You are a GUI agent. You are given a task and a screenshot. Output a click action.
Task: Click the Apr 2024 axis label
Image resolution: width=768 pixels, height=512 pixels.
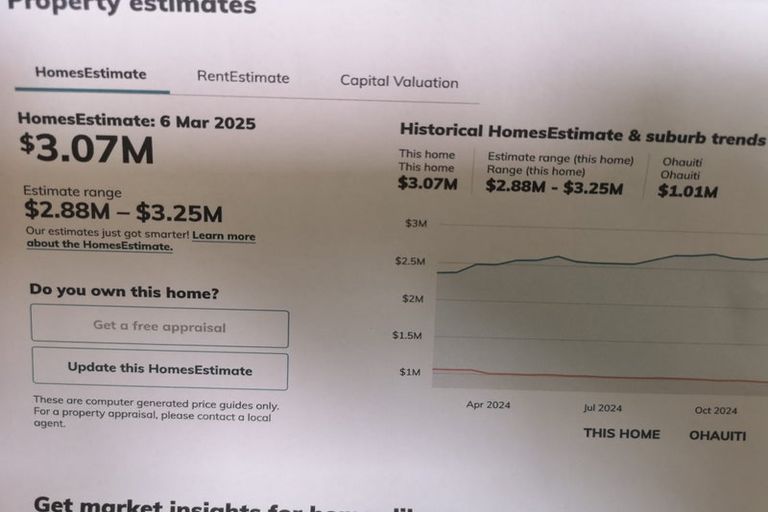click(x=488, y=405)
